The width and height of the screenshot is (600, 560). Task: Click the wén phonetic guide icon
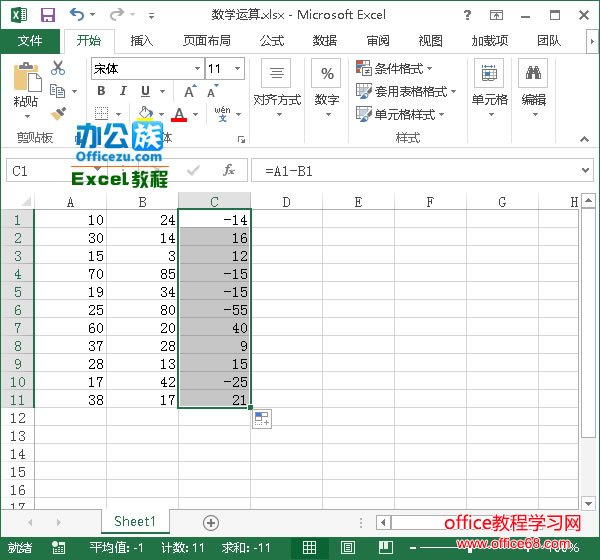pos(222,114)
